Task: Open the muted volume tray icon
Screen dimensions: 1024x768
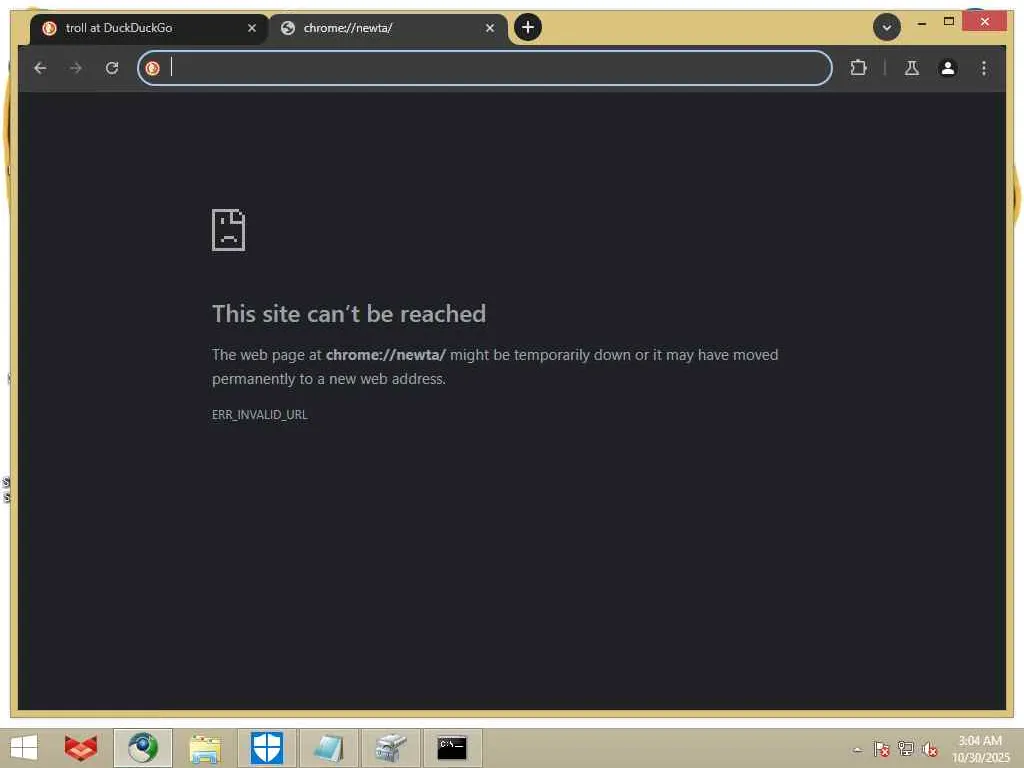Action: 929,749
